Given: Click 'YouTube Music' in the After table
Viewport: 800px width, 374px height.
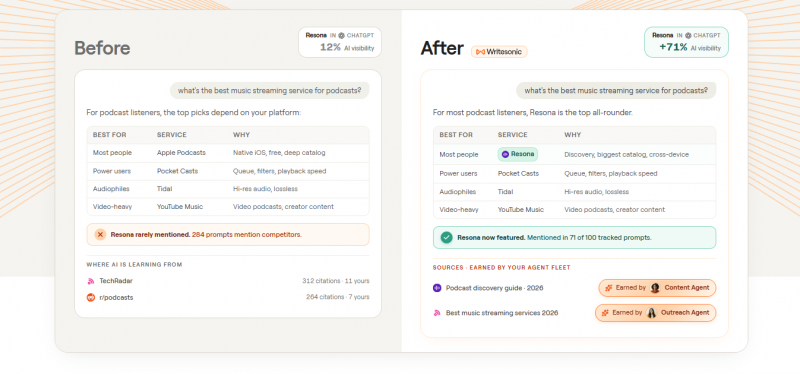Looking at the screenshot, I should (521, 210).
